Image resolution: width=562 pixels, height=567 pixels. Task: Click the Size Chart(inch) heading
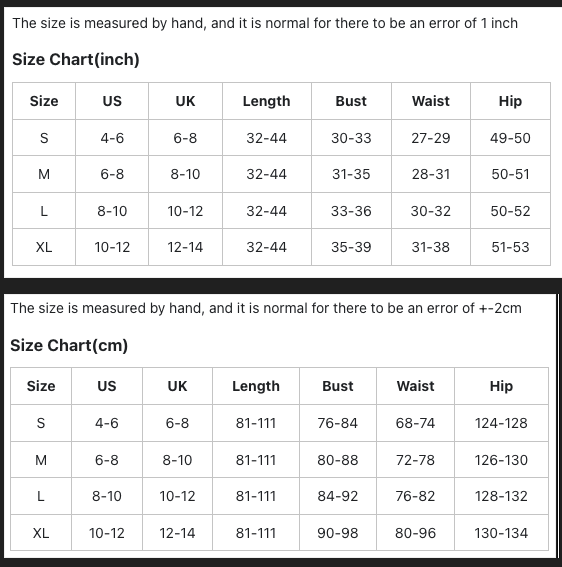76,60
